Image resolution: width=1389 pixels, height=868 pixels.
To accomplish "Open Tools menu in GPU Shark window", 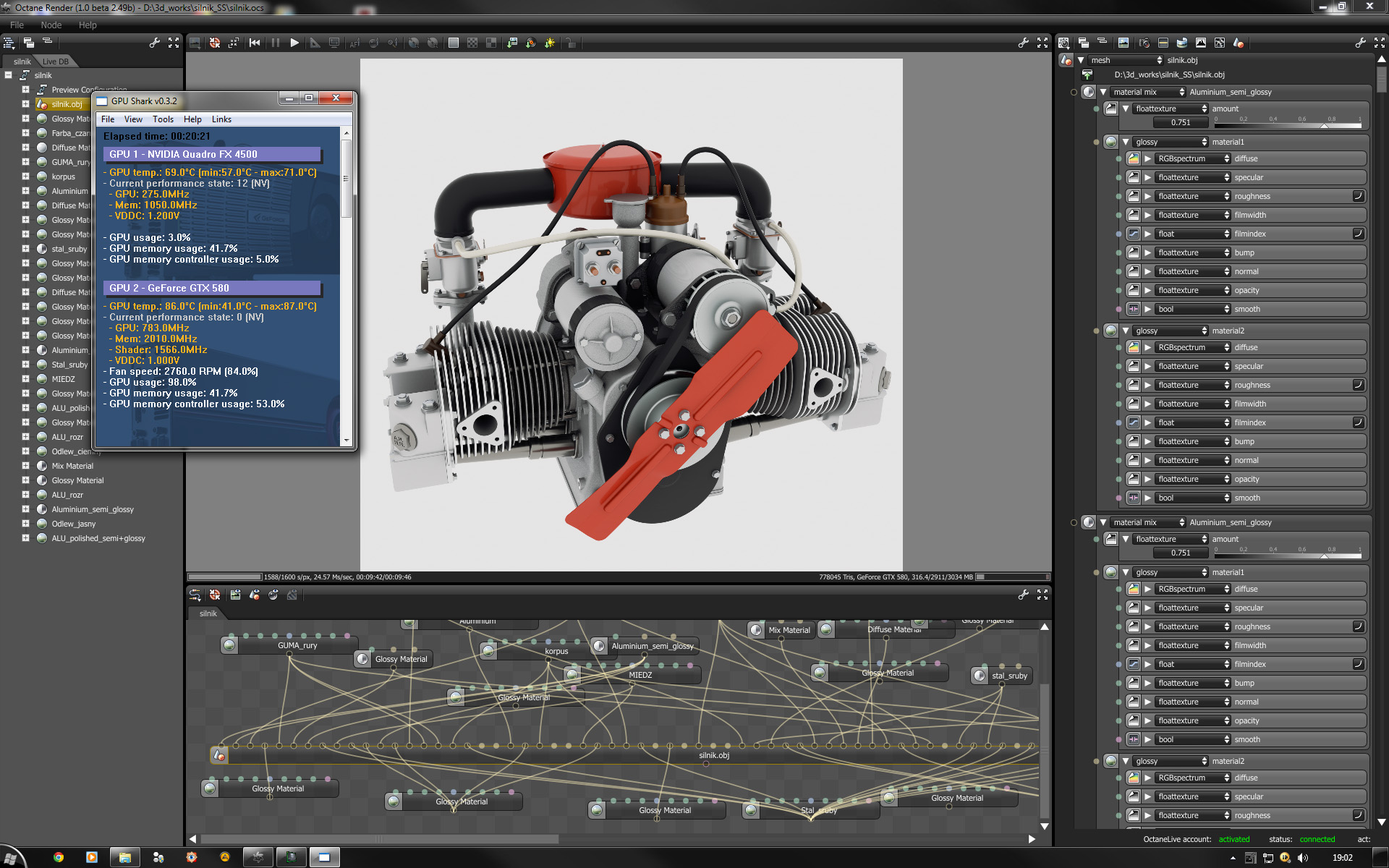I will (163, 119).
